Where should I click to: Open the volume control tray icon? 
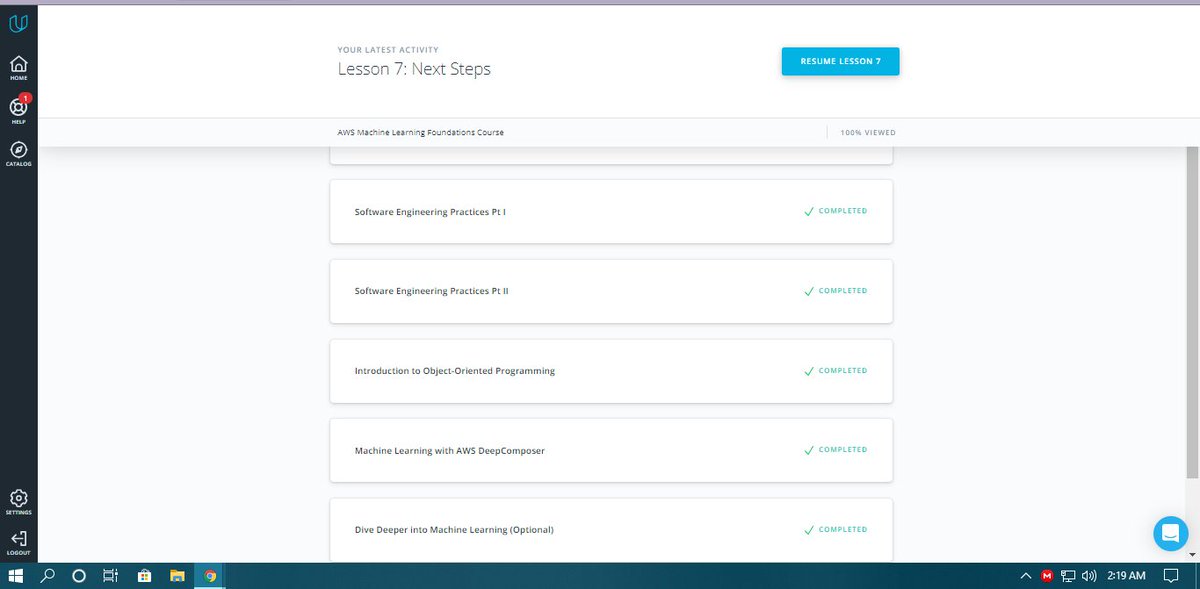click(x=1089, y=576)
